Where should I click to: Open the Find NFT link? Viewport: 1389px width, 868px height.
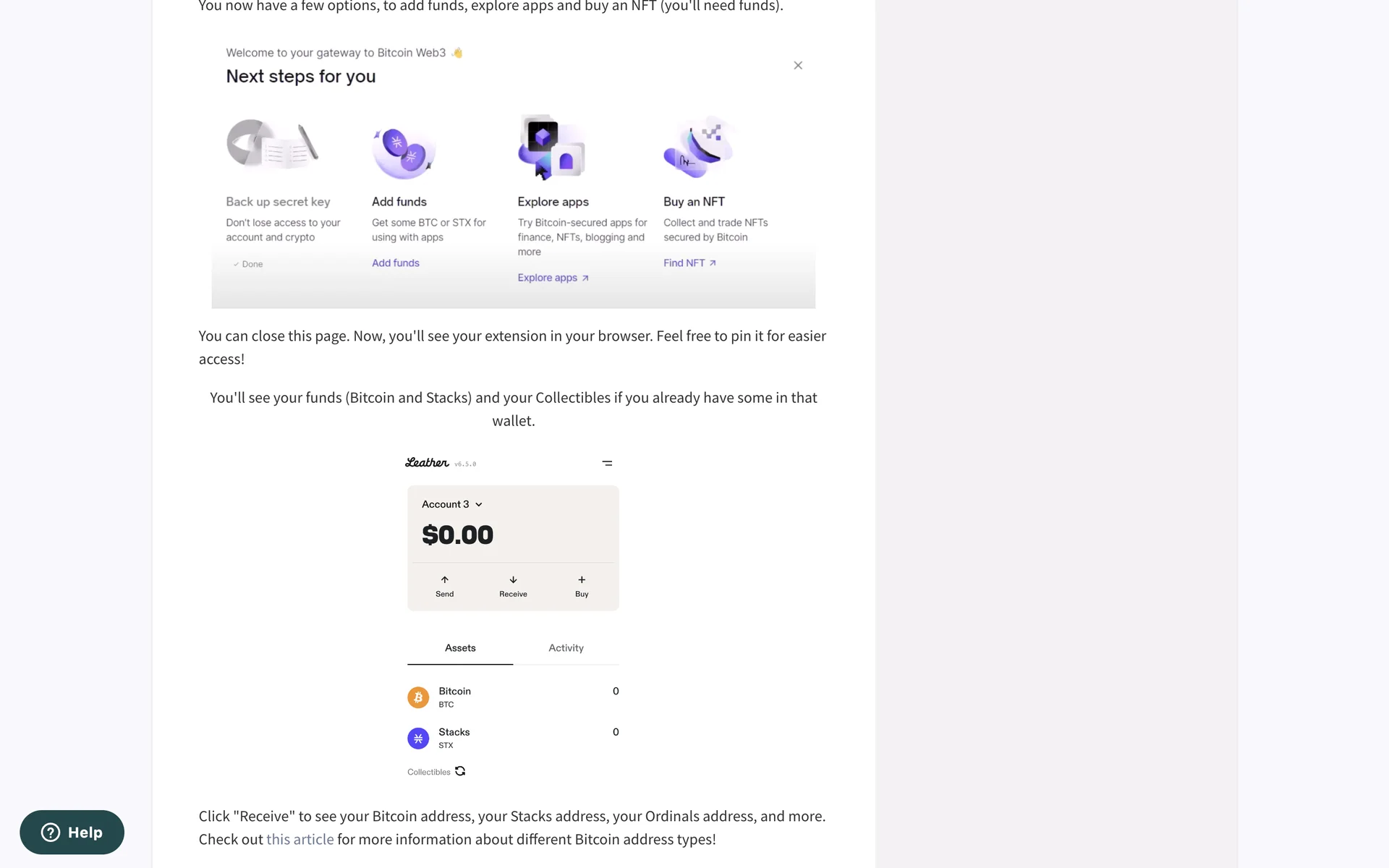(689, 263)
